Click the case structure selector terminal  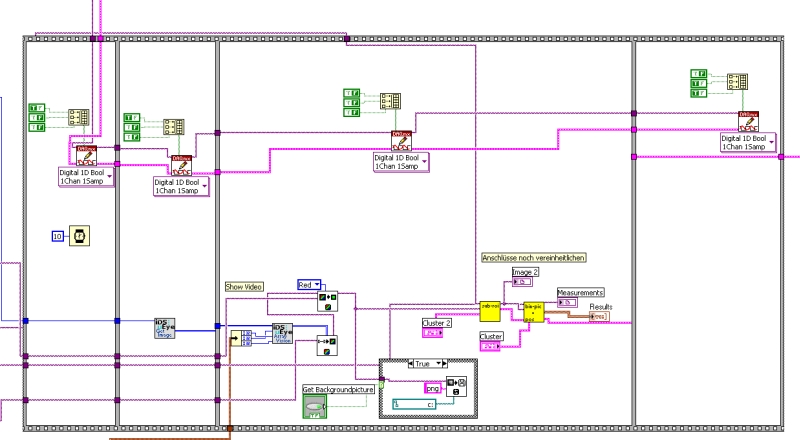(x=381, y=385)
